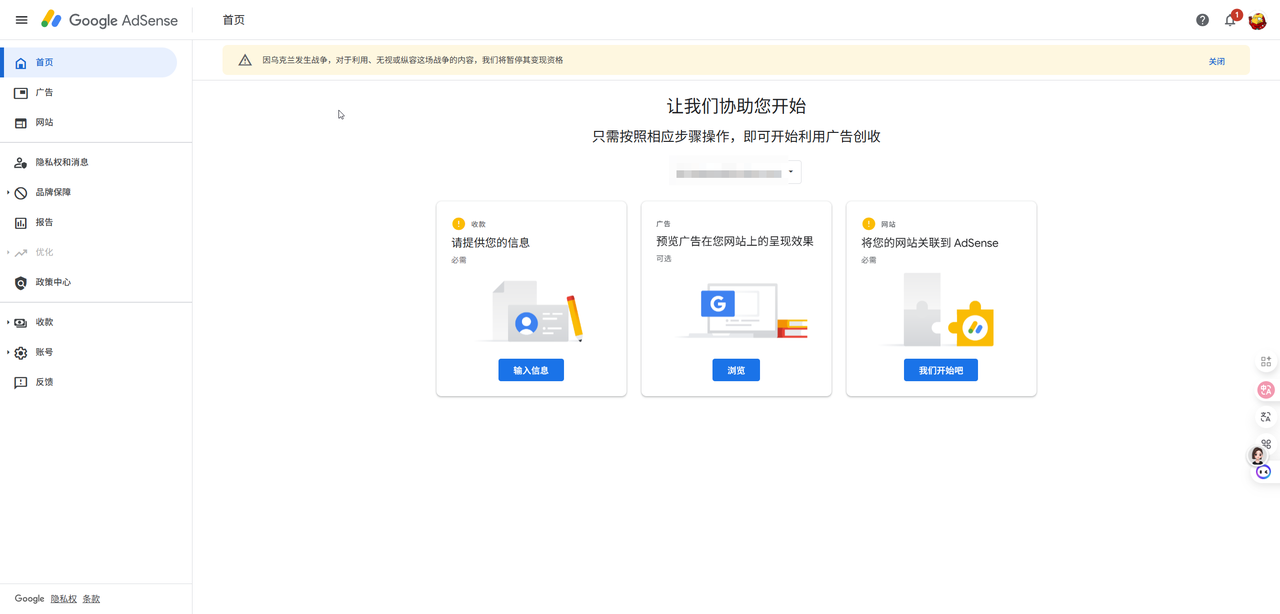Open the 隐私权 footer link
Viewport: 1280px width, 614px height.
[x=63, y=599]
